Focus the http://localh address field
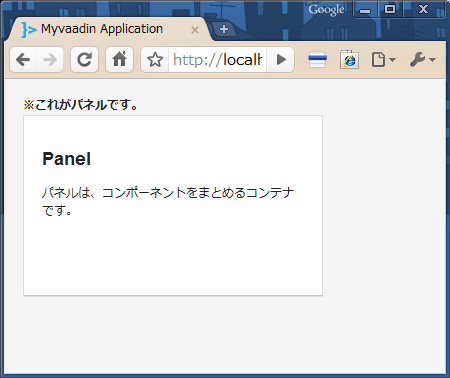450x378 pixels. pos(217,60)
